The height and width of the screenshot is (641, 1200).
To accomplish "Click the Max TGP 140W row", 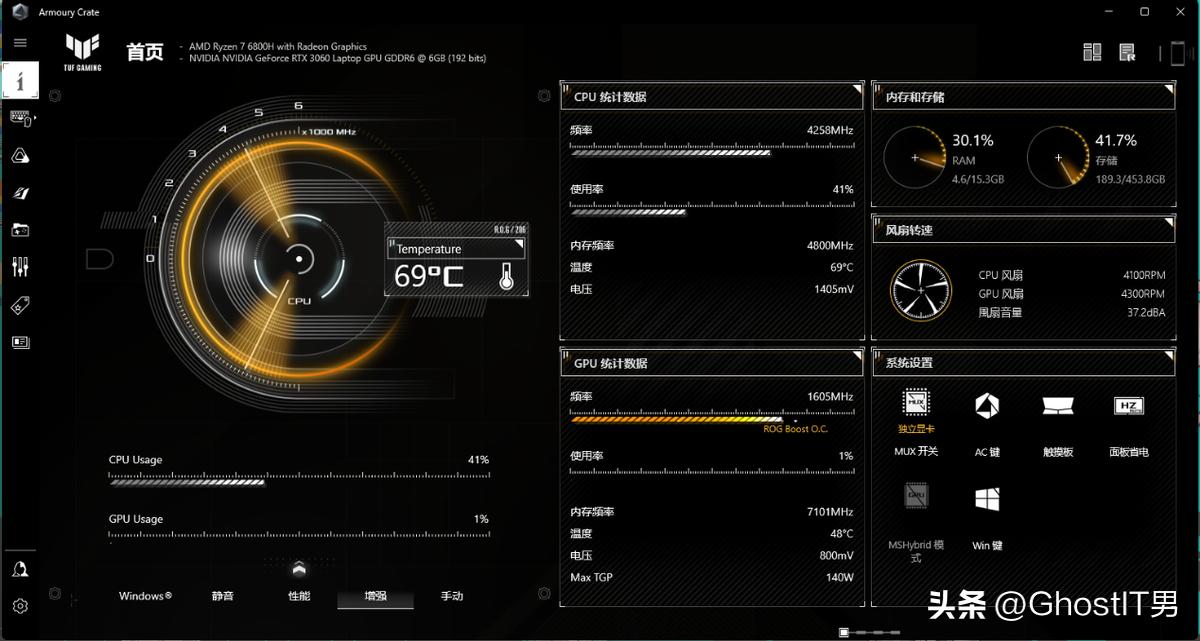I will coord(711,577).
